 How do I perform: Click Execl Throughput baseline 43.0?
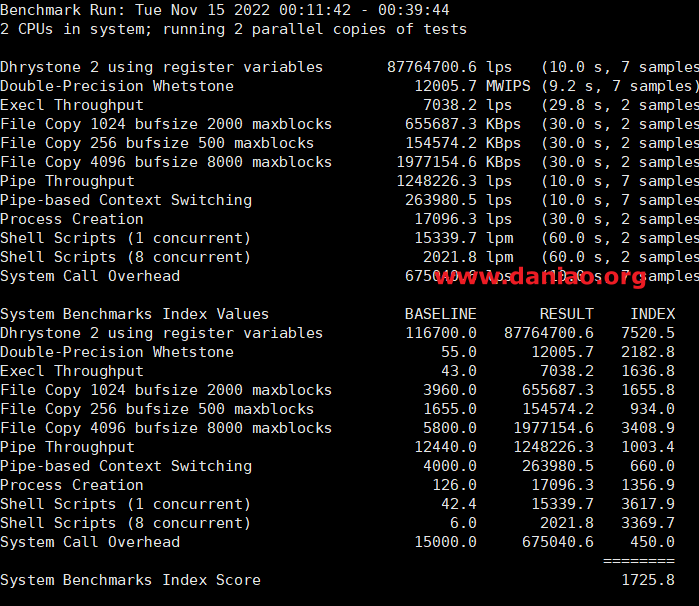(x=459, y=371)
